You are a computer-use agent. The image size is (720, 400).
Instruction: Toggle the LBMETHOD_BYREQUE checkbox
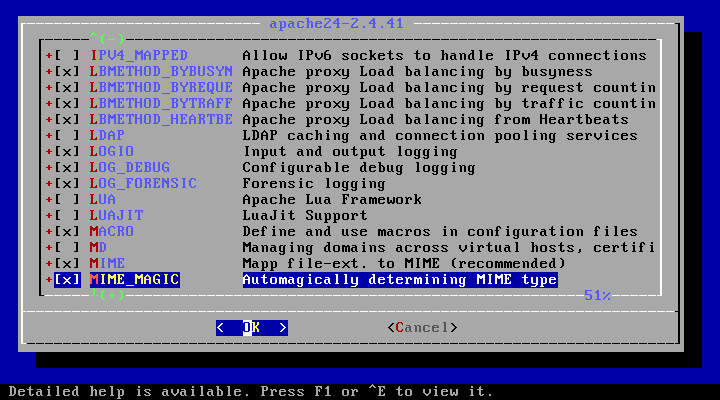[x=67, y=88]
